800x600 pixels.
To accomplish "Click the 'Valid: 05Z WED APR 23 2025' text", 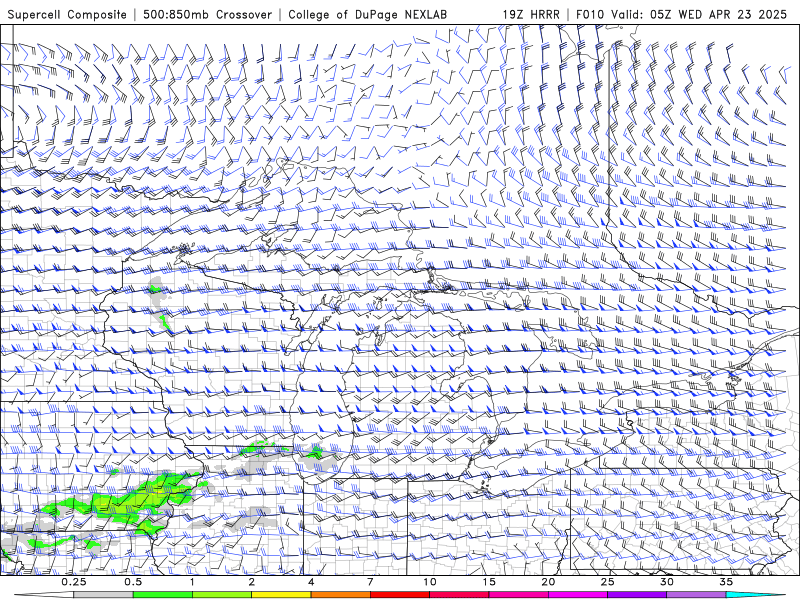I will point(699,14).
